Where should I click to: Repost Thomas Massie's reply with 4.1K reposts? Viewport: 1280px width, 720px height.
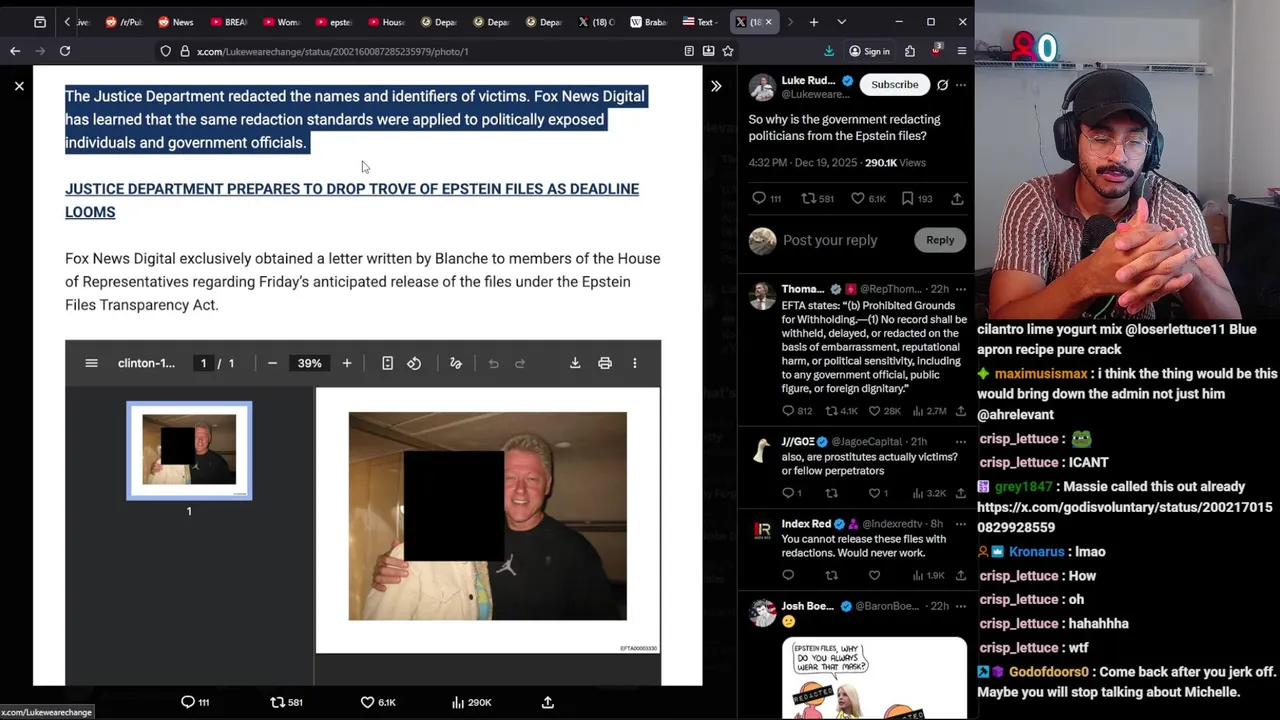[831, 411]
